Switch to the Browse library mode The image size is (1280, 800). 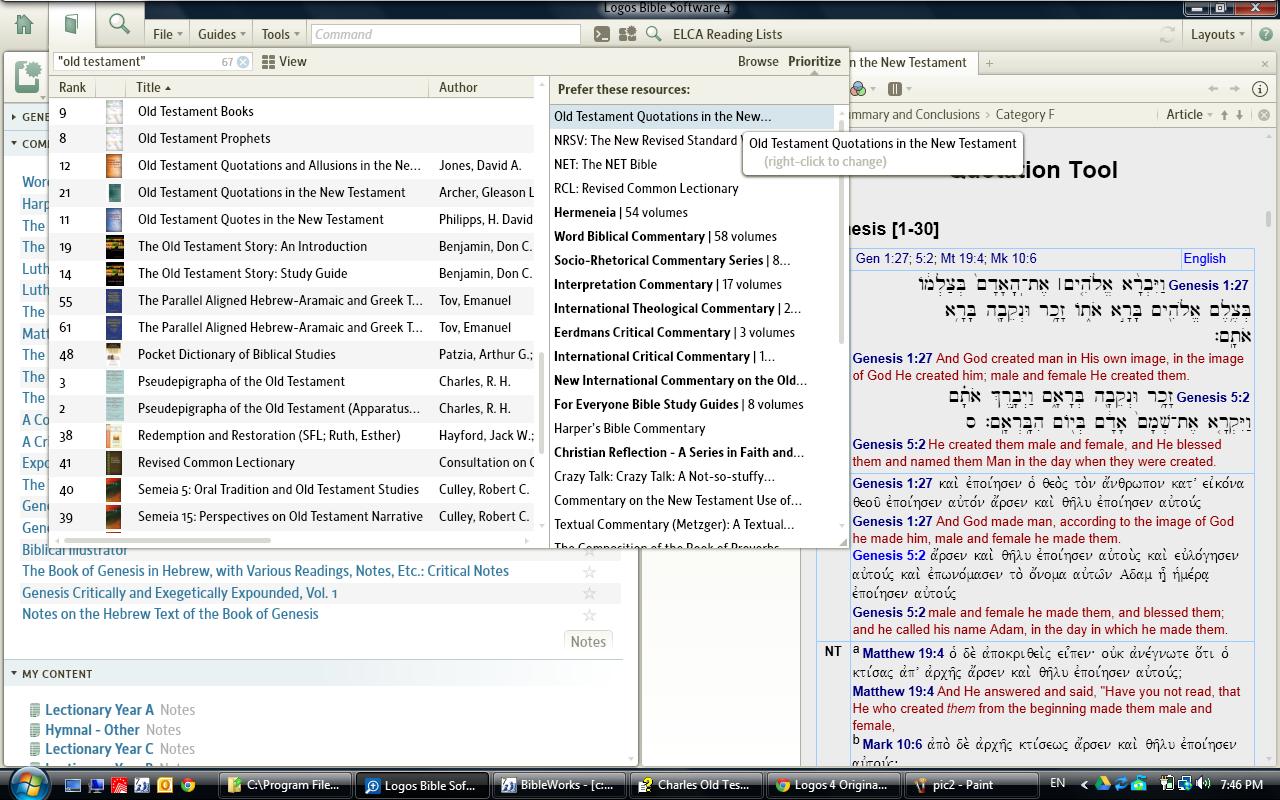[x=757, y=61]
